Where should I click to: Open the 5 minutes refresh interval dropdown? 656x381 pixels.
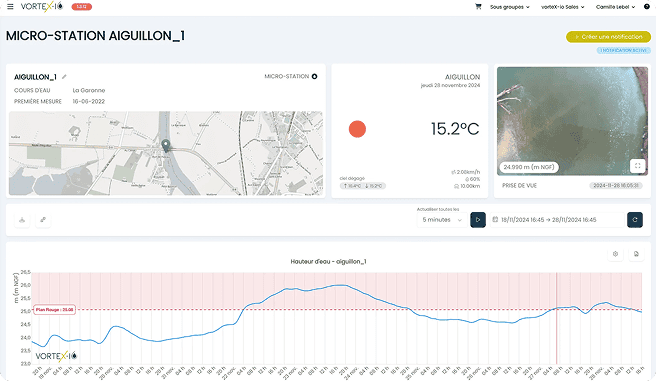(442, 220)
